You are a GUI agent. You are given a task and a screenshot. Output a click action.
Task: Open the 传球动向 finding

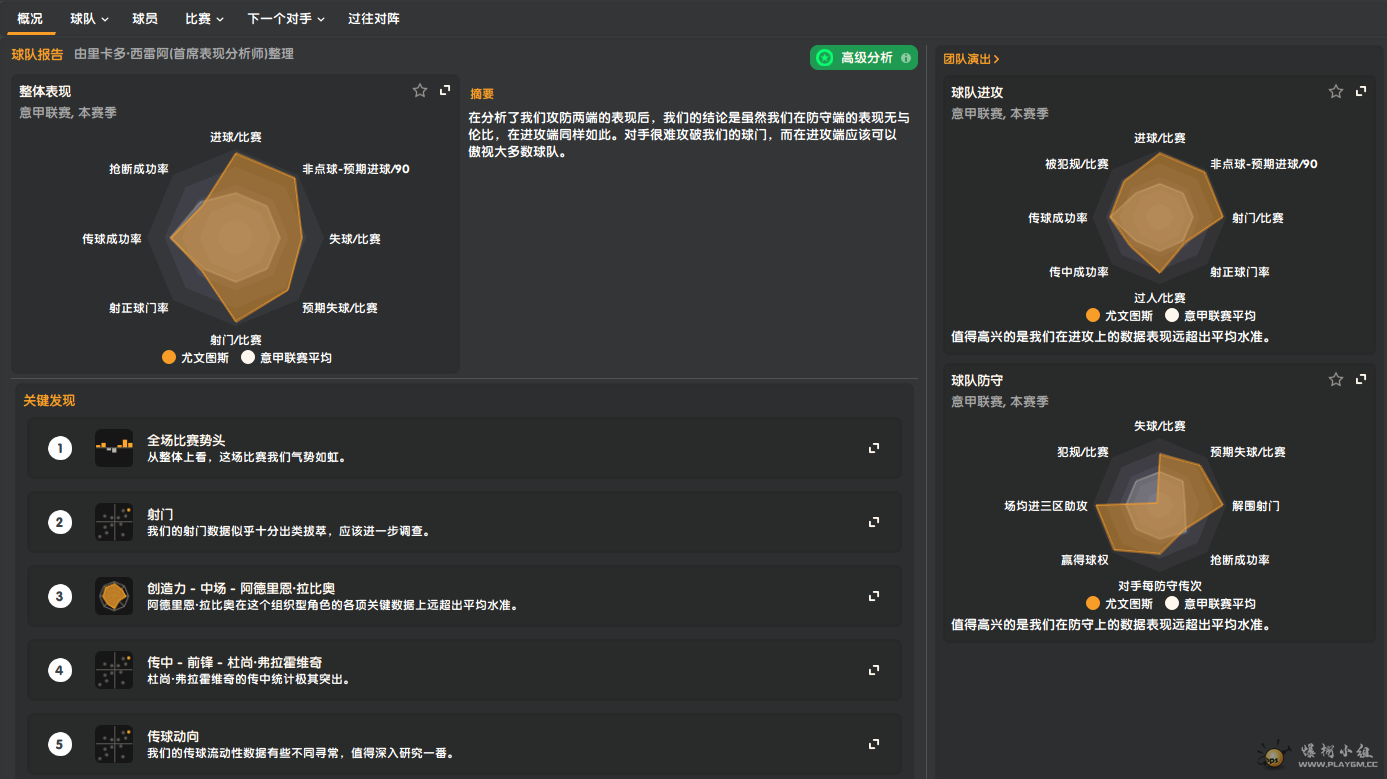[464, 744]
